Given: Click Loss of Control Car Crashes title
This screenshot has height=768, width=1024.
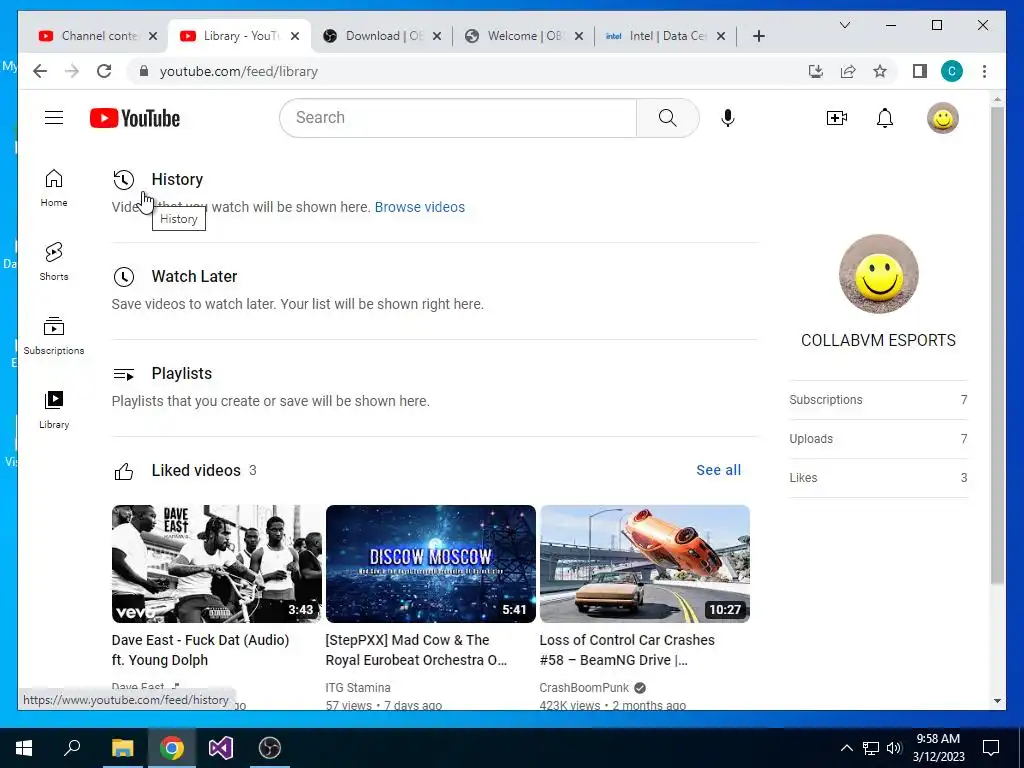Looking at the screenshot, I should pos(627,650).
